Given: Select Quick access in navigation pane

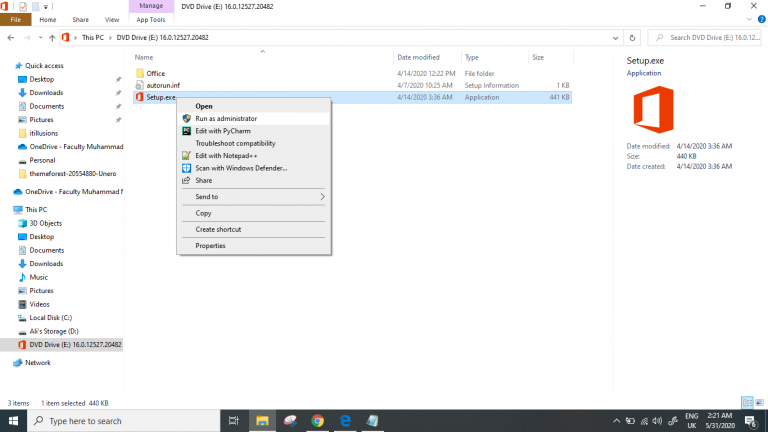Looking at the screenshot, I should click(44, 66).
